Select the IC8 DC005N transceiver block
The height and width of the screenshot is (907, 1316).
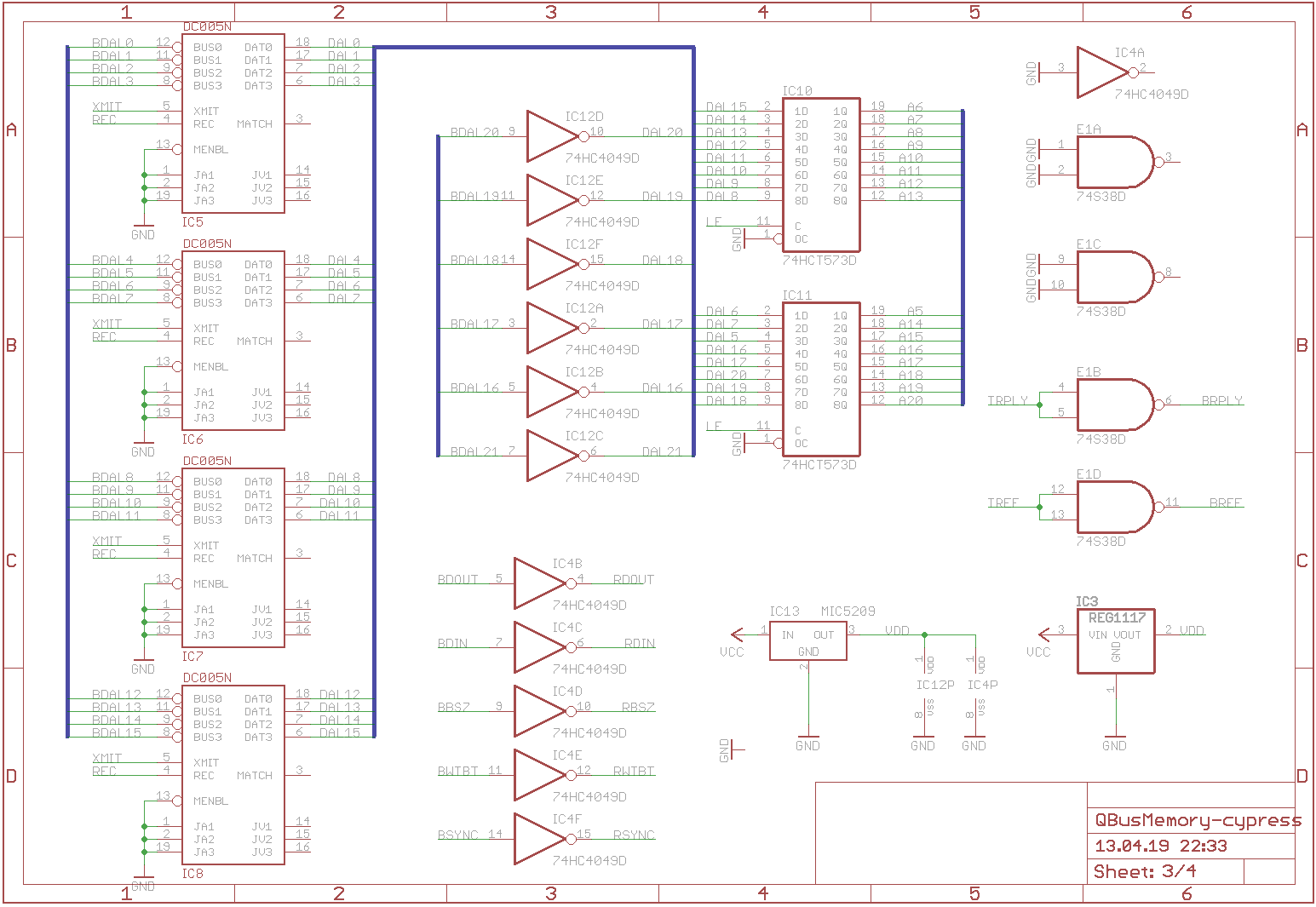(x=233, y=775)
